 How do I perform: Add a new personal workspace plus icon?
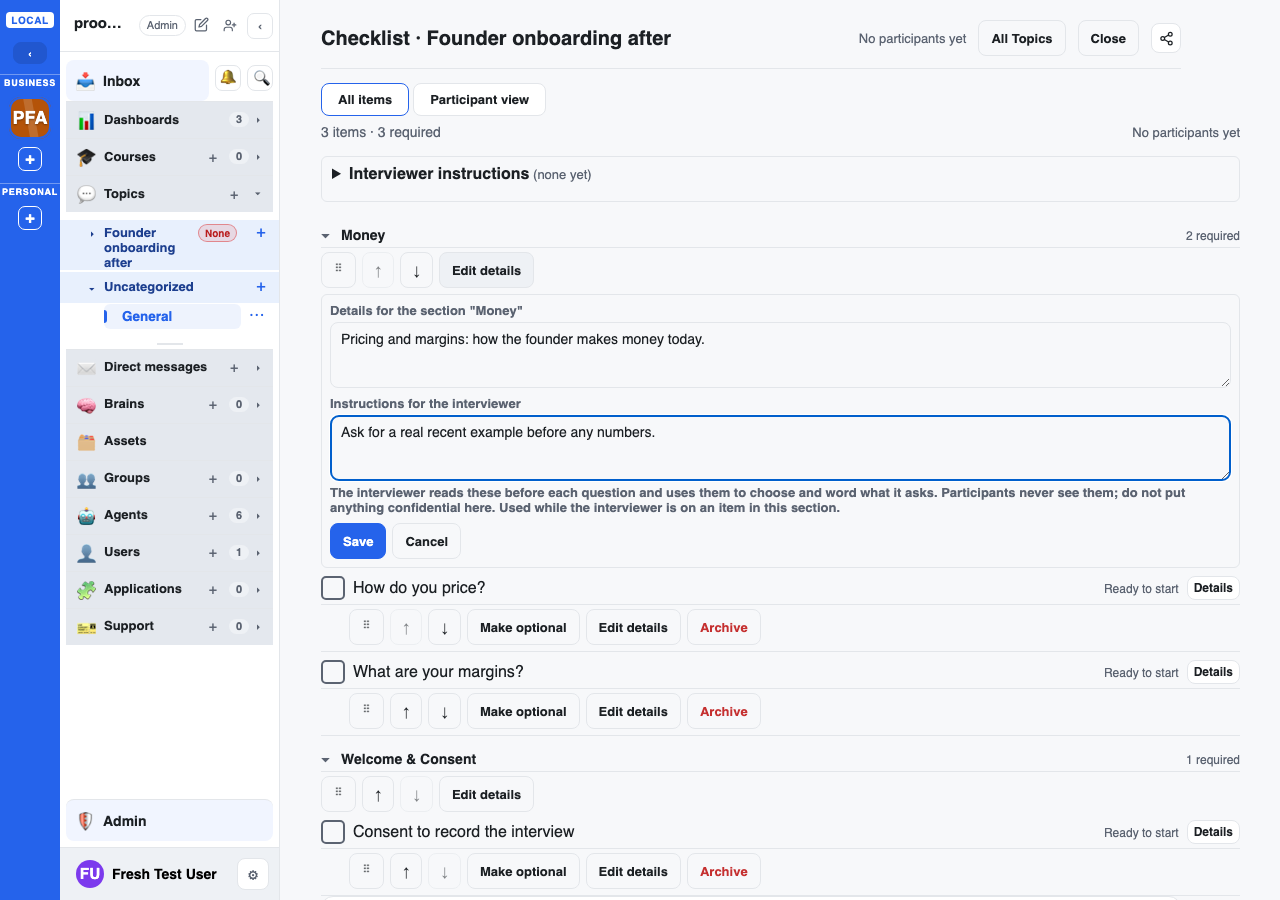coord(30,218)
